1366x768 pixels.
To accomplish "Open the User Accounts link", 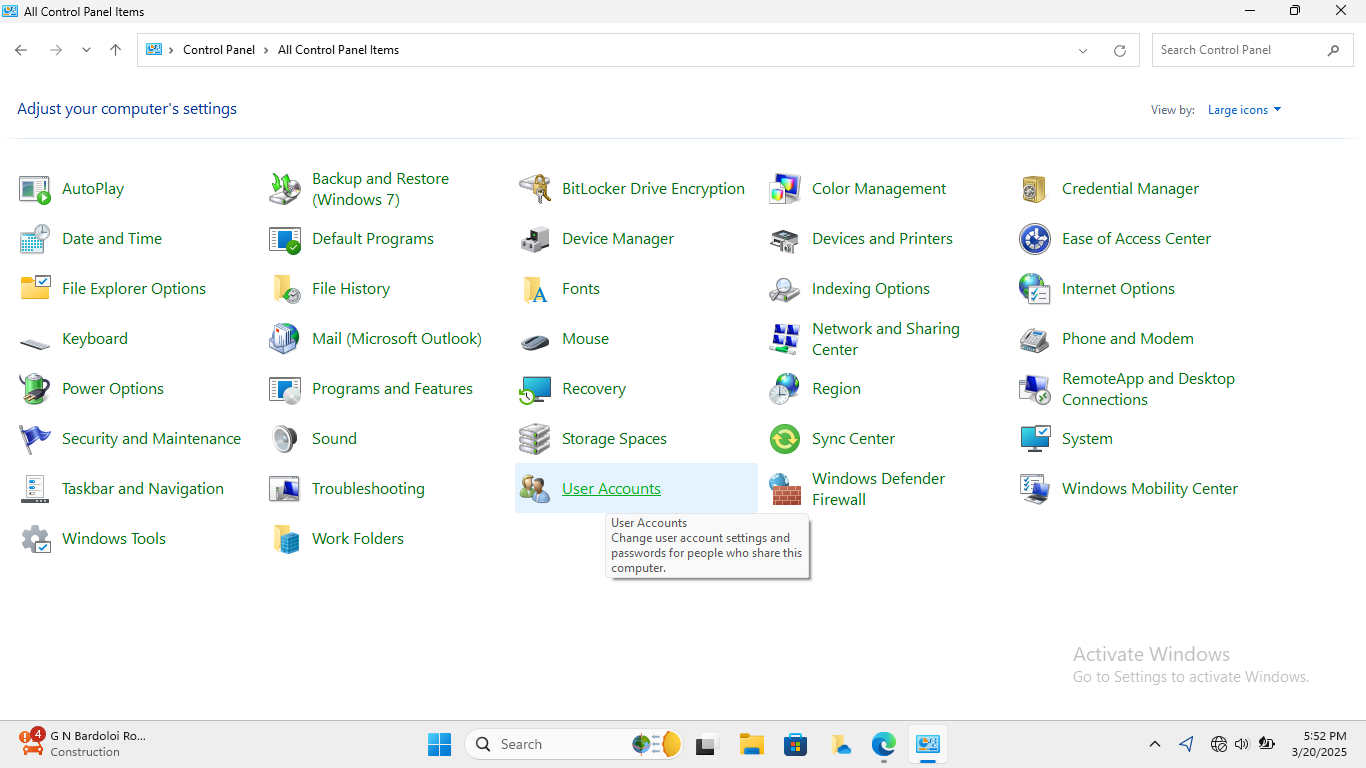I will point(611,489).
